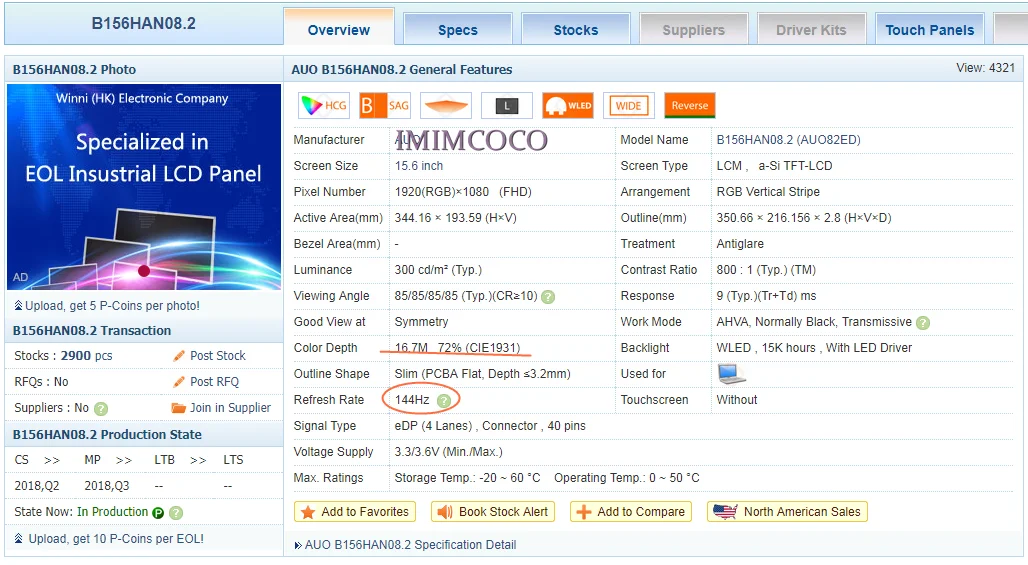The width and height of the screenshot is (1028, 565).
Task: Click the Post Stock pencil icon
Action: tap(179, 356)
